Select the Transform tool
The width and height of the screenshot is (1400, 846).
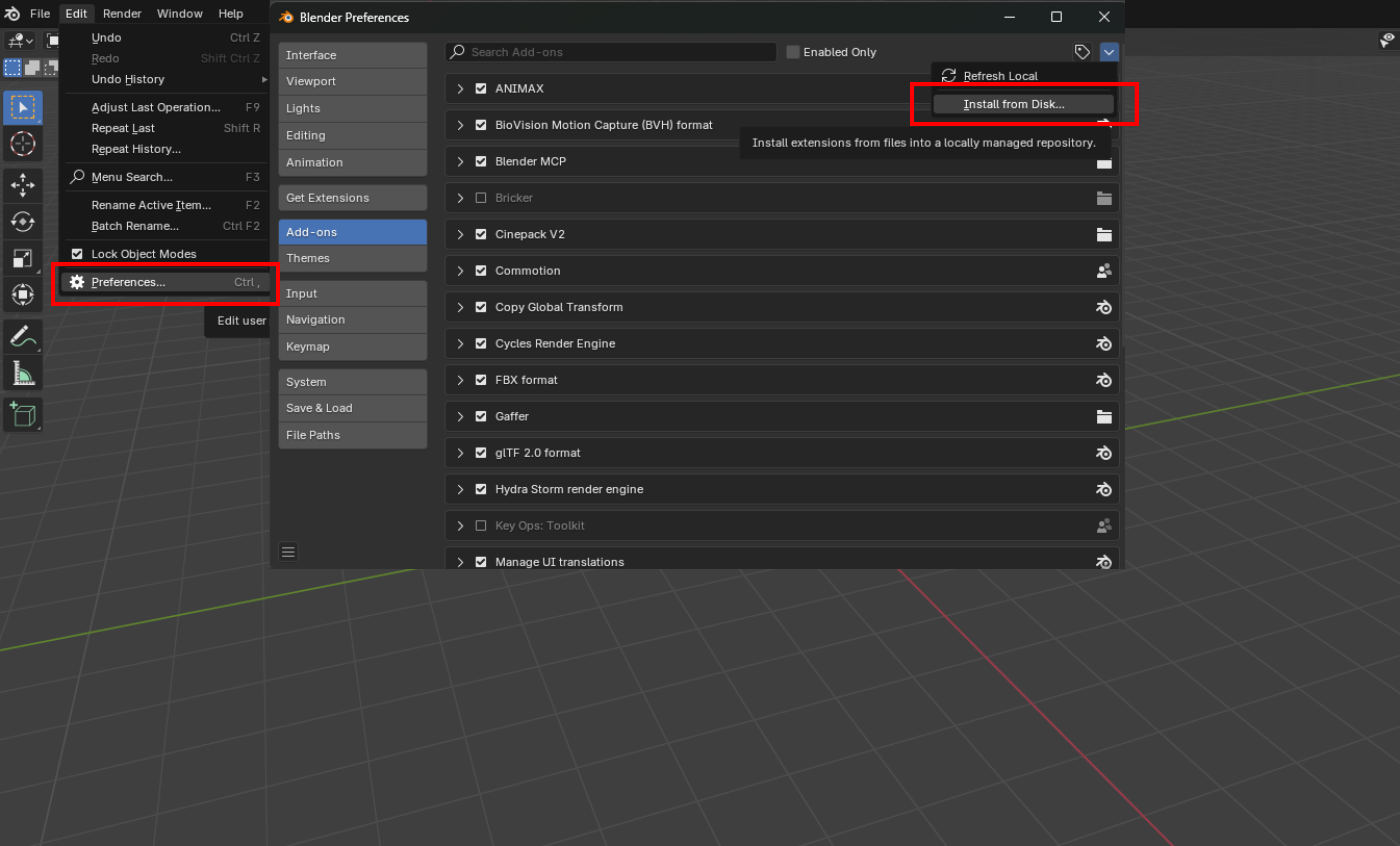23,294
